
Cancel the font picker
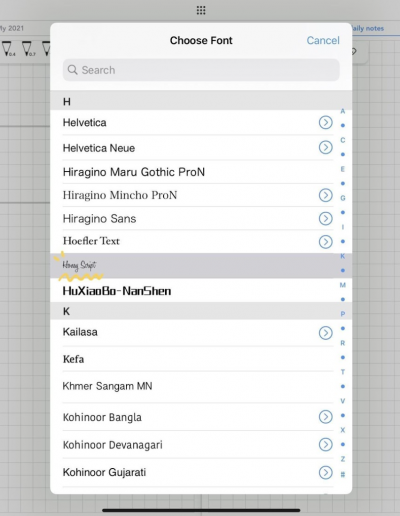(323, 40)
